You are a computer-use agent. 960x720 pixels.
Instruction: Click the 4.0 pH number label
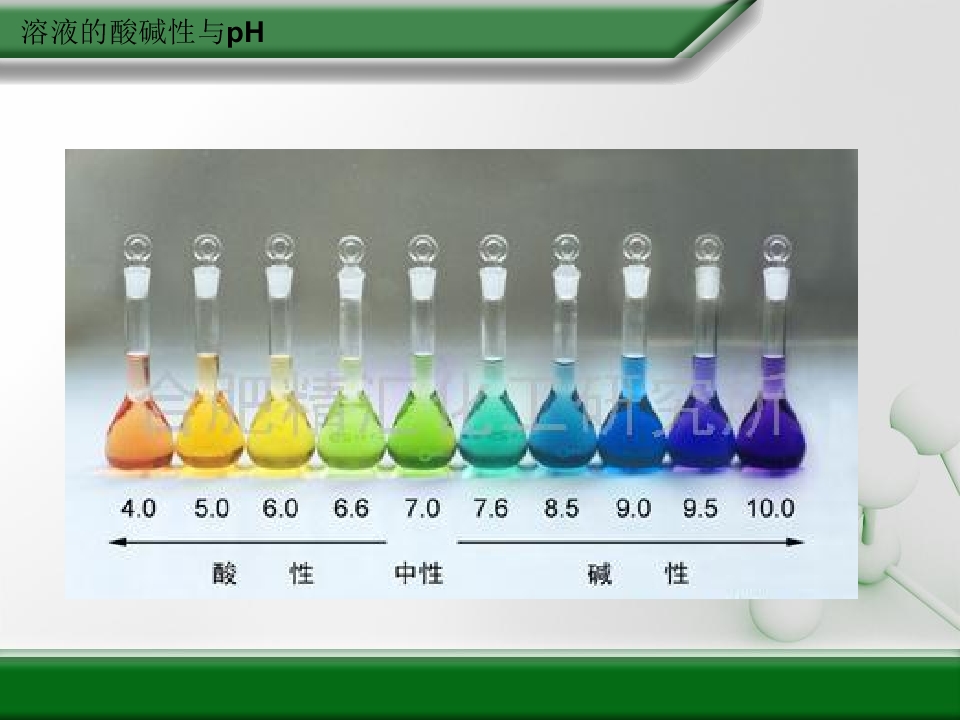click(138, 508)
